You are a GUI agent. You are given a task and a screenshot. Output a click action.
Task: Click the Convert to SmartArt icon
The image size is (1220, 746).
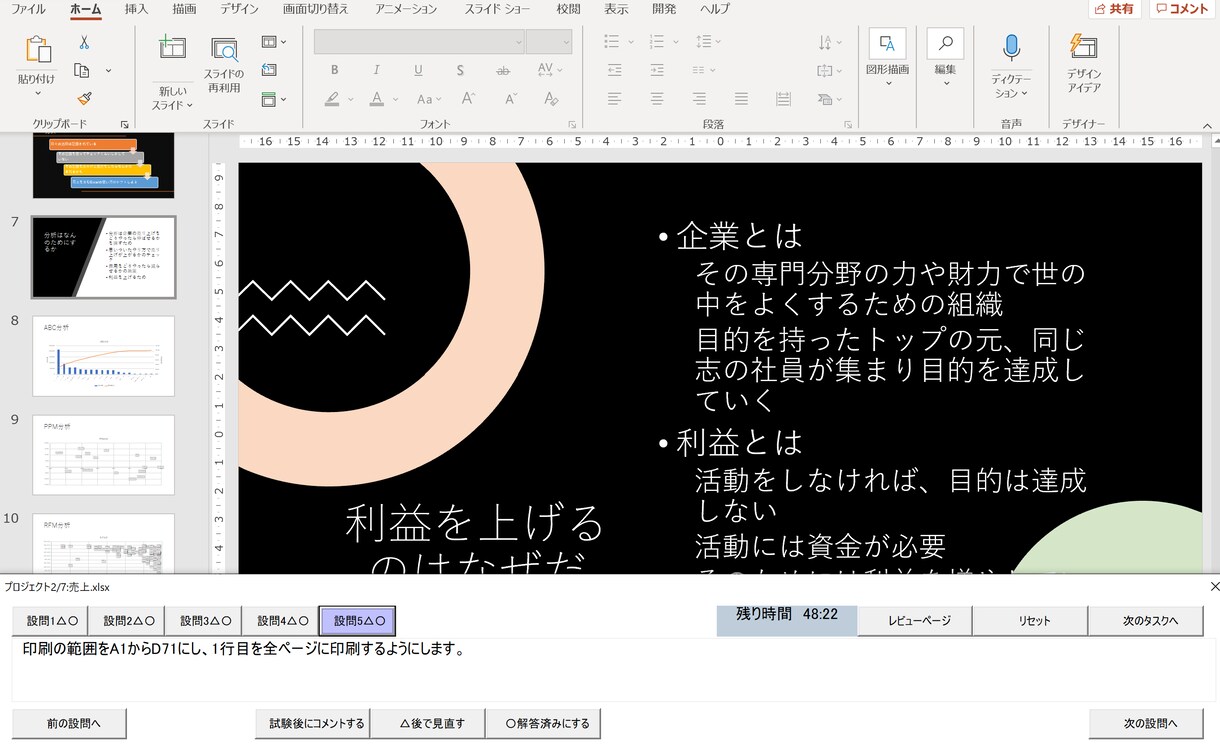tap(830, 99)
